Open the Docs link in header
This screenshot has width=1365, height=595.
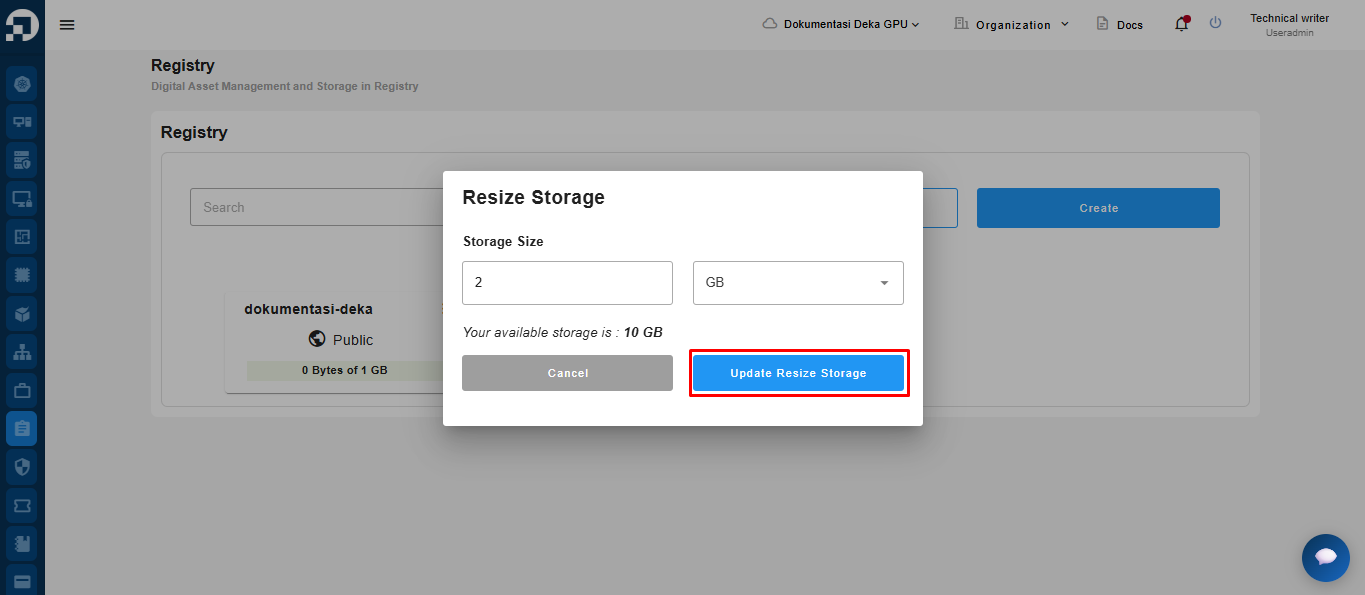tap(1119, 24)
